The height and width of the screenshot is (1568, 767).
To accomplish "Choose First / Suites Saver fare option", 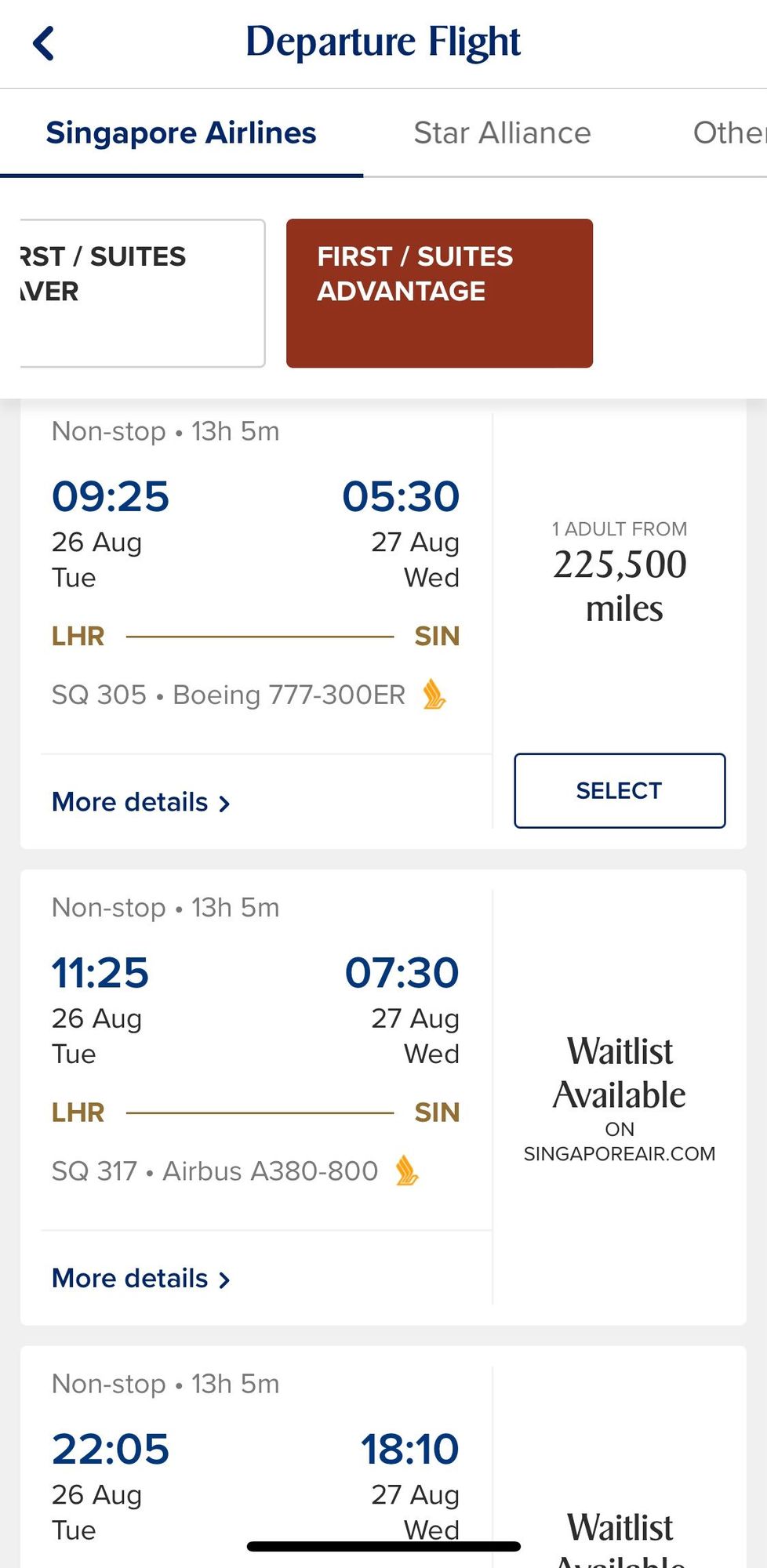I will (x=141, y=292).
